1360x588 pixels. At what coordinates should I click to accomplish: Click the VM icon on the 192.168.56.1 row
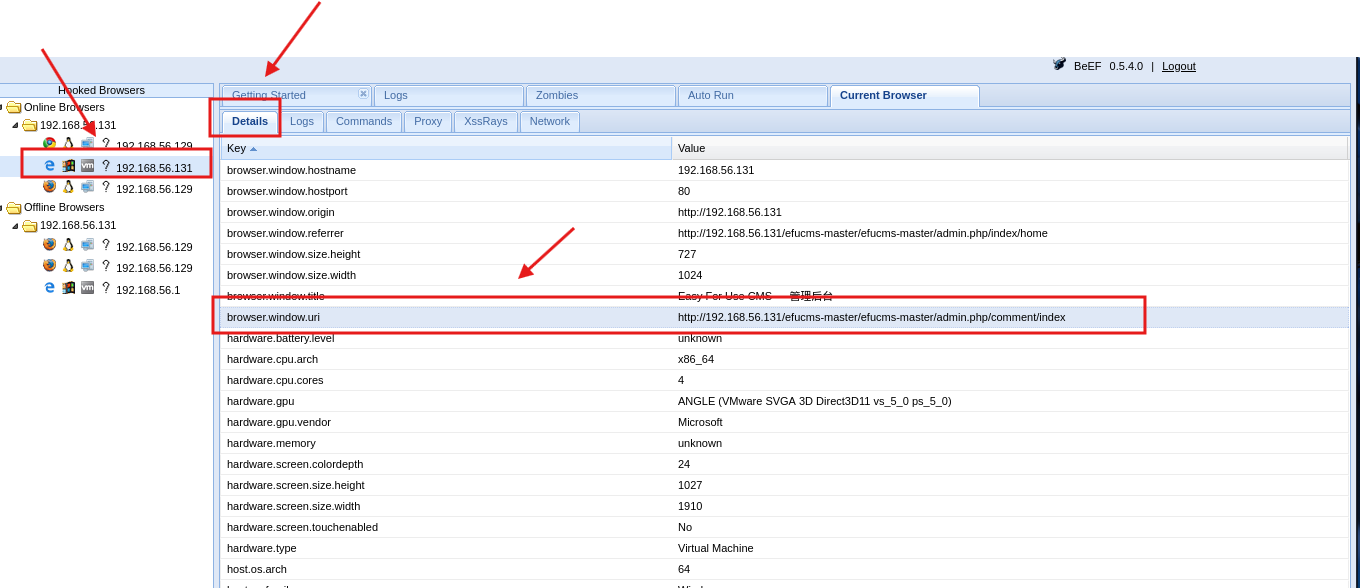(x=88, y=288)
